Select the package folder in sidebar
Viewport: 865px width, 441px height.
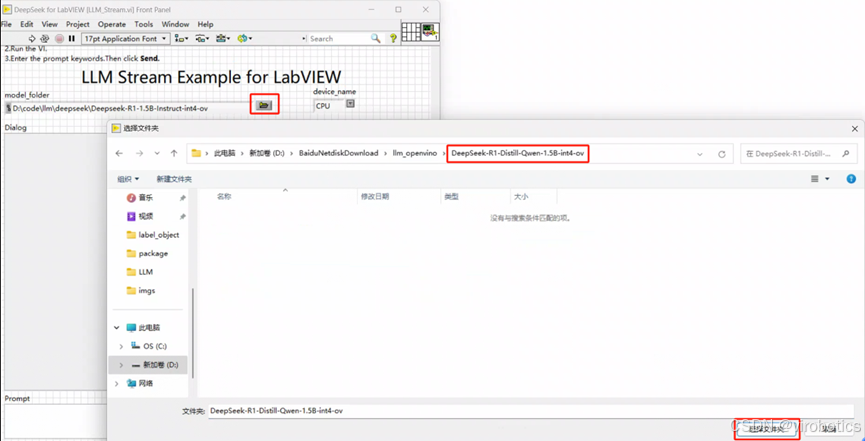click(152, 253)
